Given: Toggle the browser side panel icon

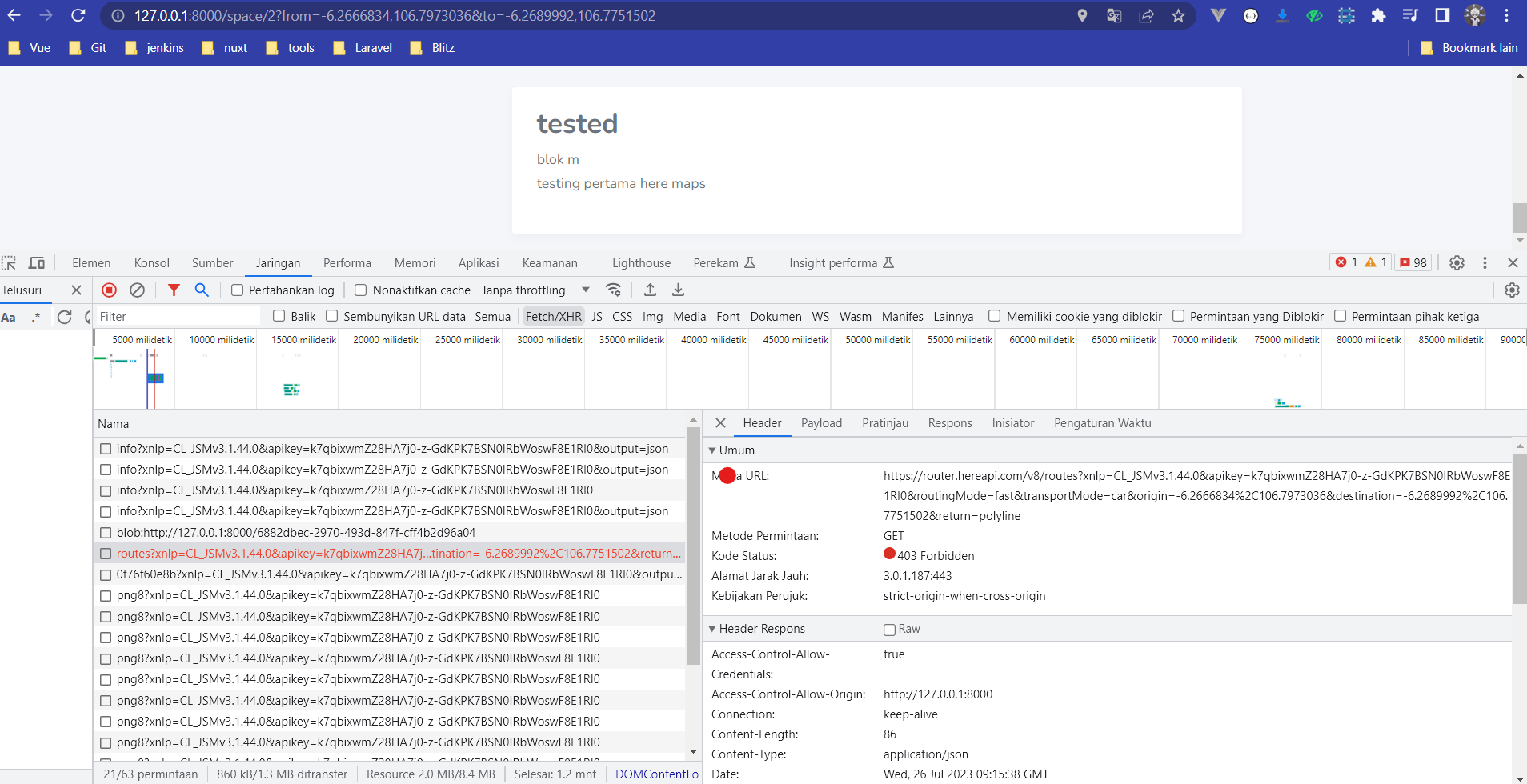Looking at the screenshot, I should pyautogui.click(x=1442, y=15).
